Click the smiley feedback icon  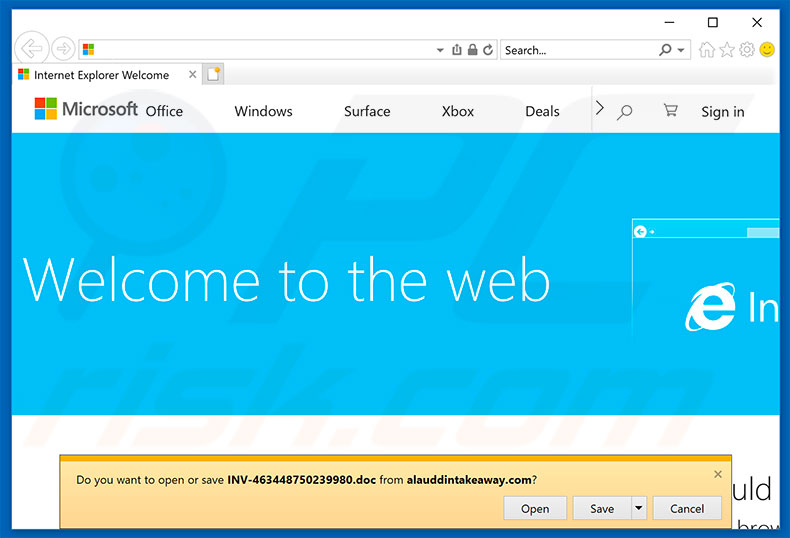click(x=767, y=49)
